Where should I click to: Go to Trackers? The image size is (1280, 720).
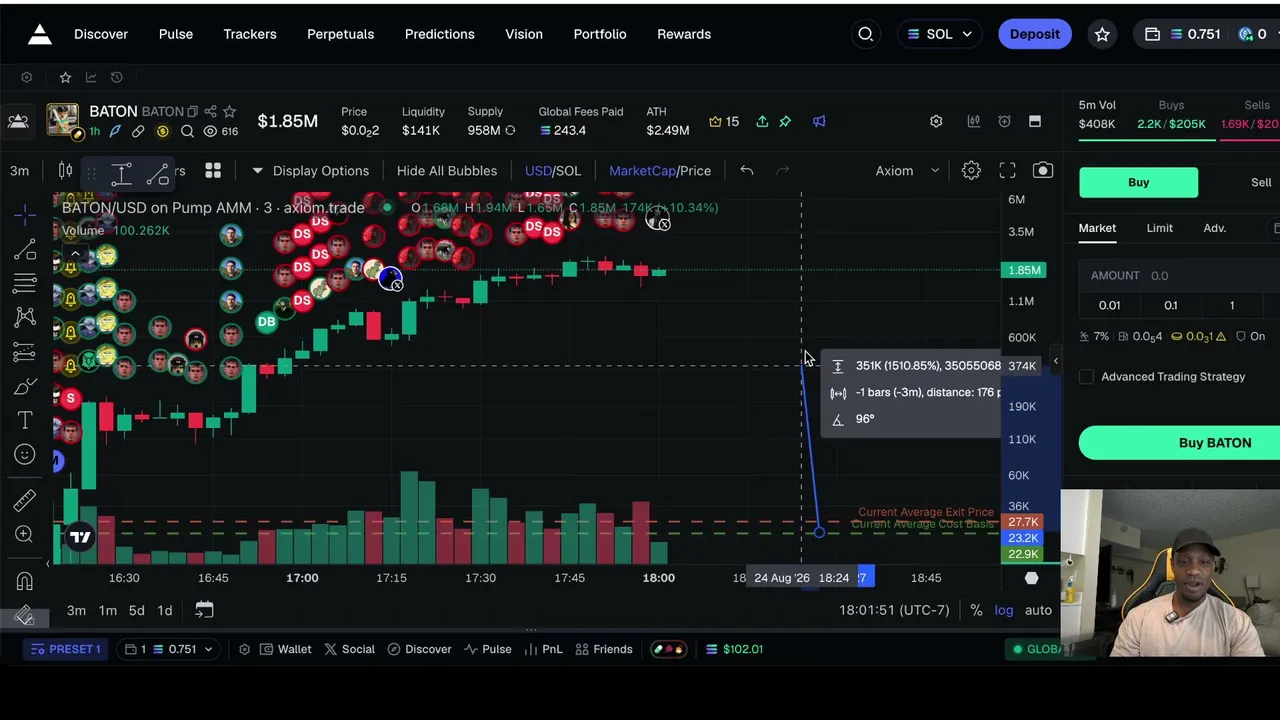click(x=250, y=34)
